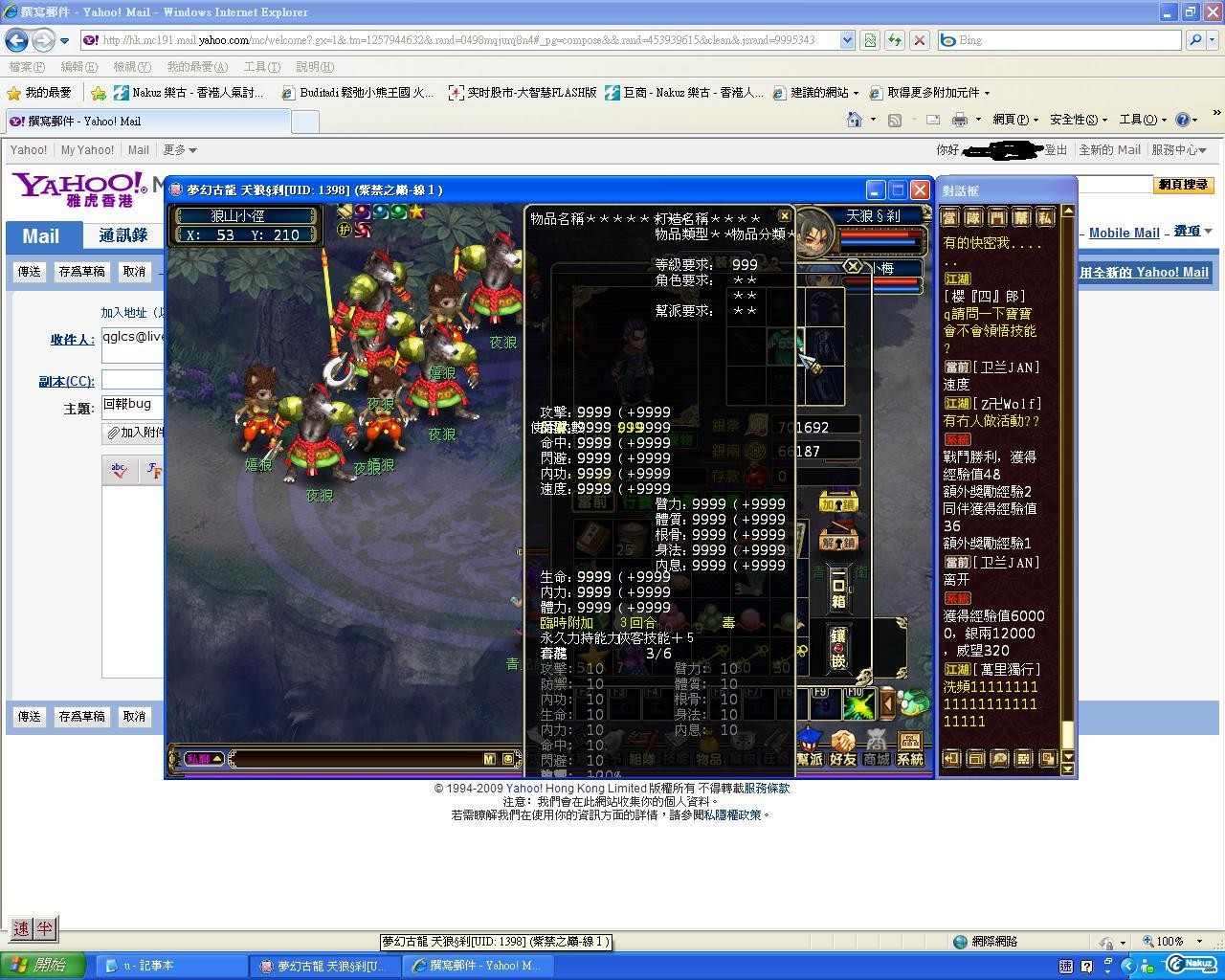This screenshot has height=980, width=1225.
Task: Open the 安全性(S) safety menu dropdown
Action: [x=1079, y=120]
